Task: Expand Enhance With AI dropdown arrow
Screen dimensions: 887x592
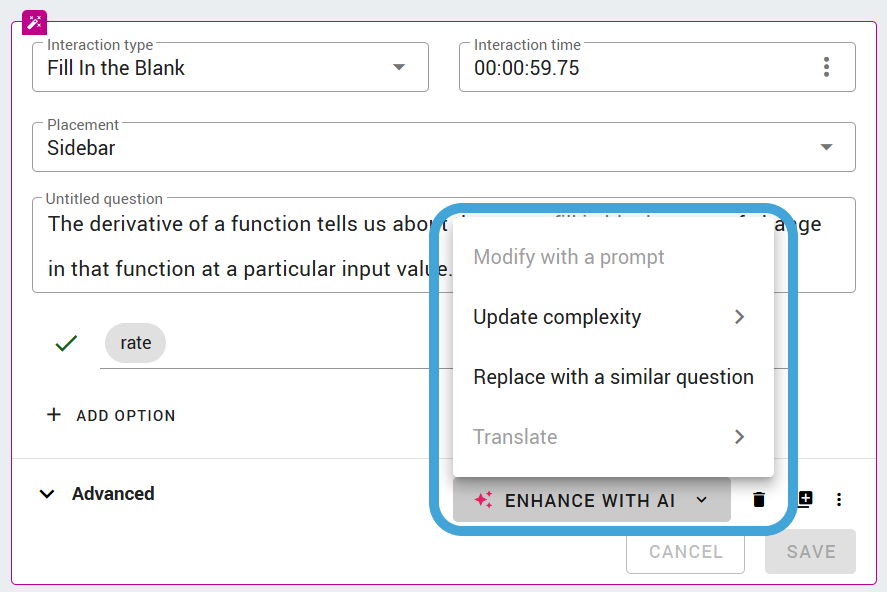Action: point(701,500)
